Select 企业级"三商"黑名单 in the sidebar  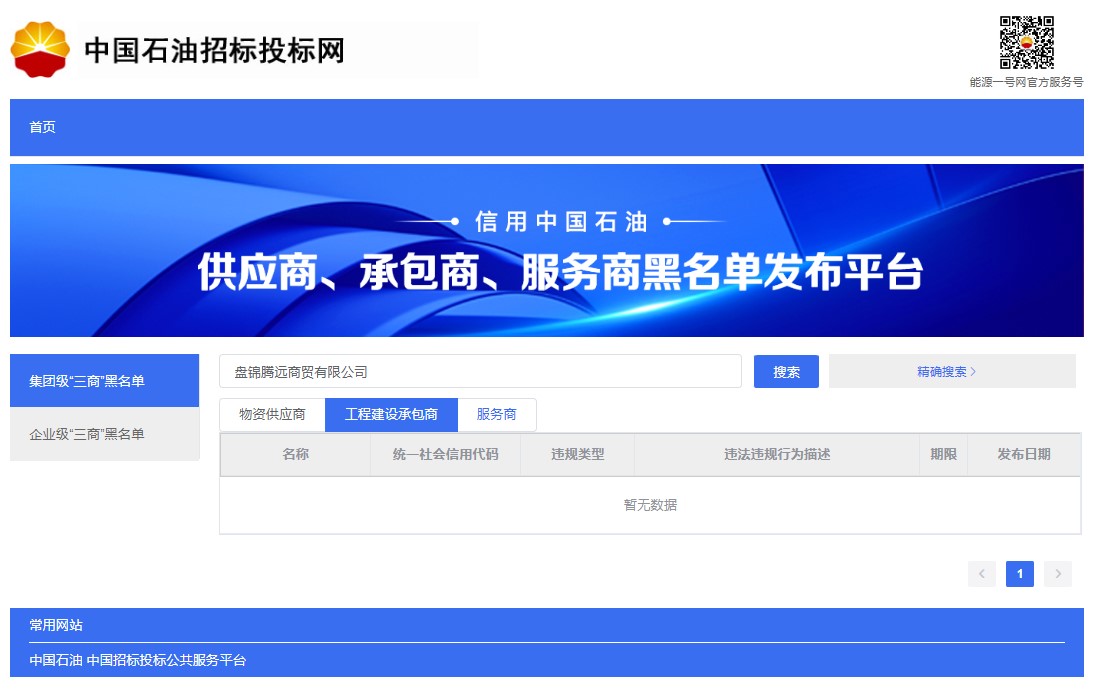(105, 434)
